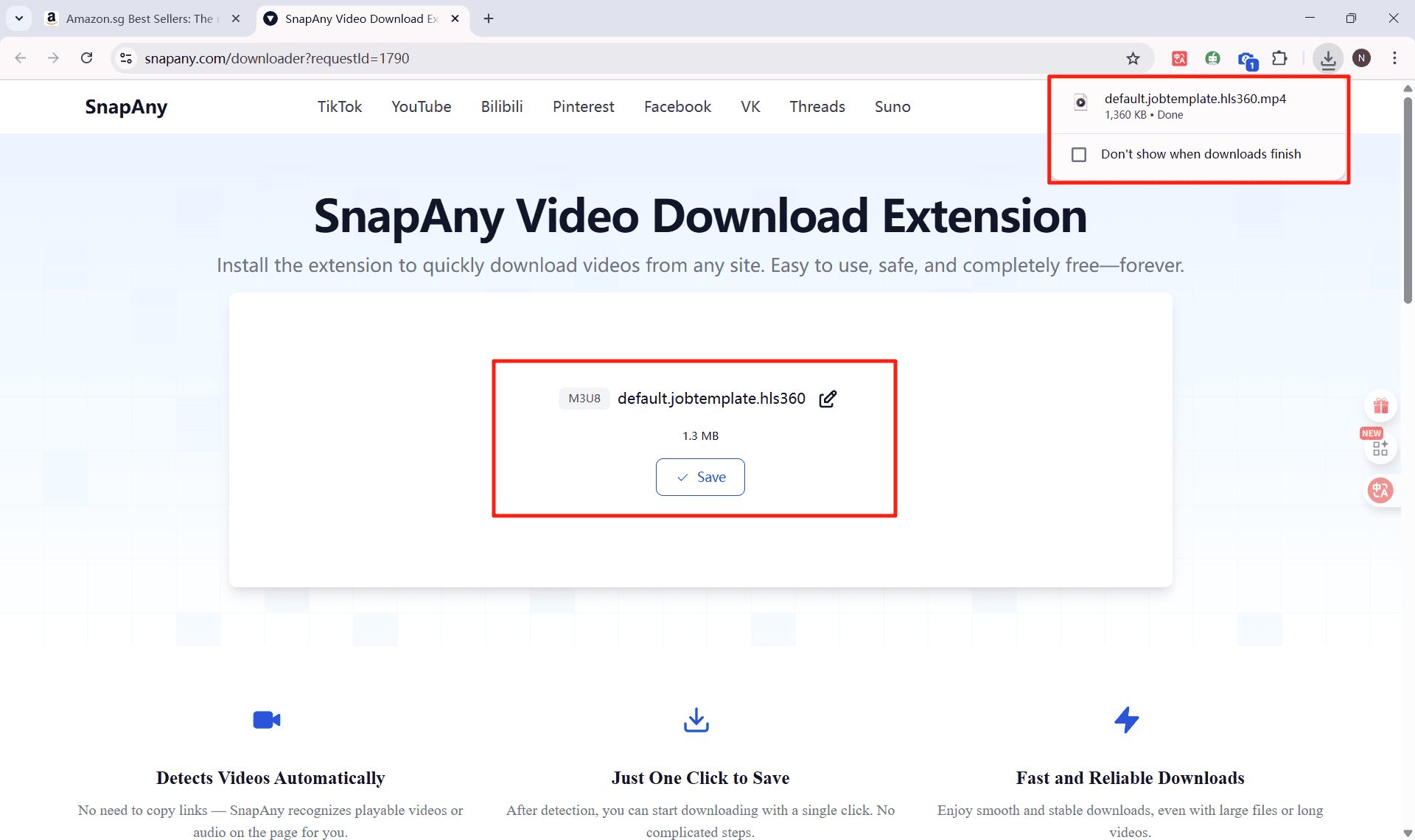Click the download arrow feature icon
This screenshot has height=840, width=1415.
(696, 720)
